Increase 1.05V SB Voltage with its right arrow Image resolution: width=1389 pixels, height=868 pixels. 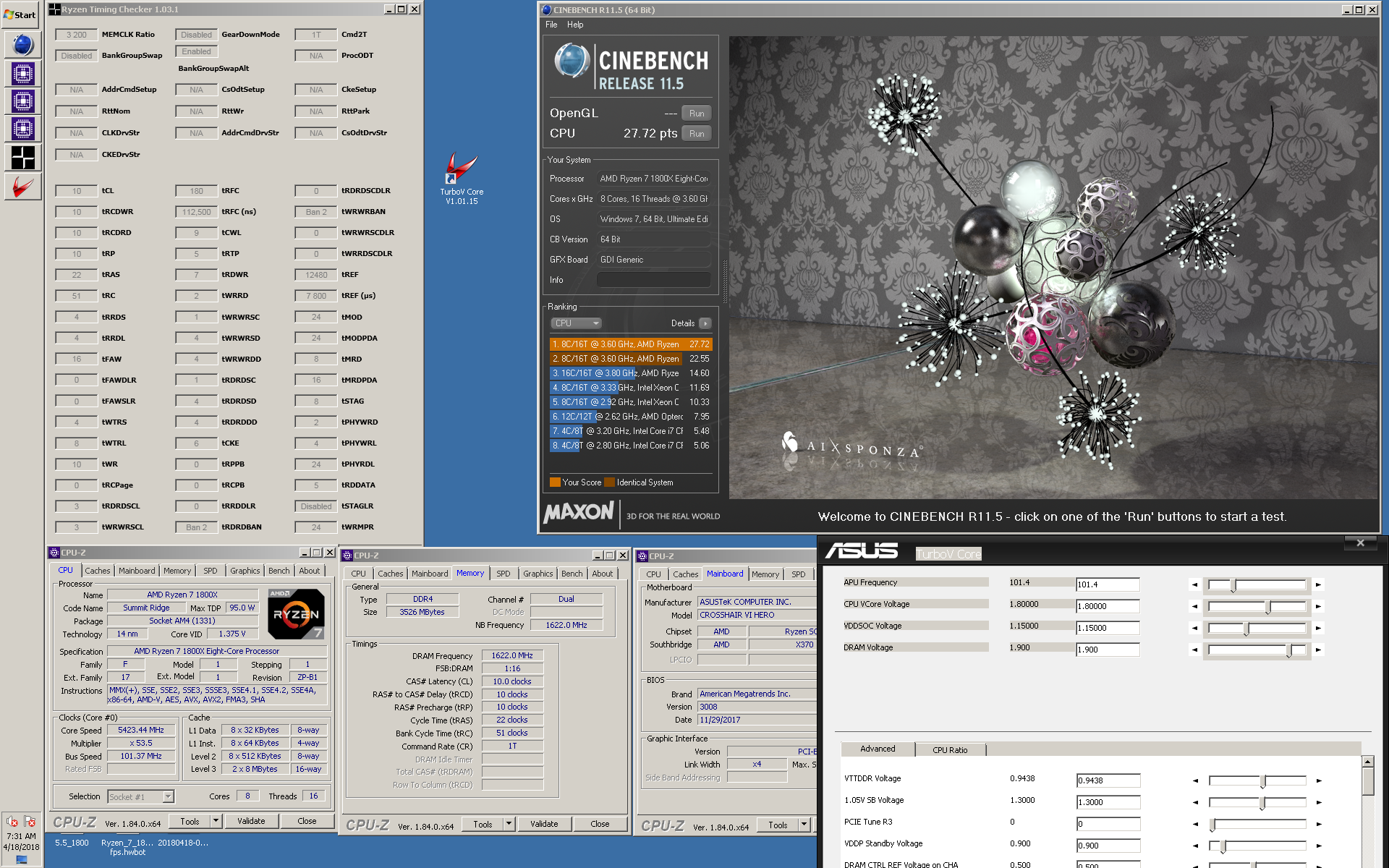tap(1319, 802)
